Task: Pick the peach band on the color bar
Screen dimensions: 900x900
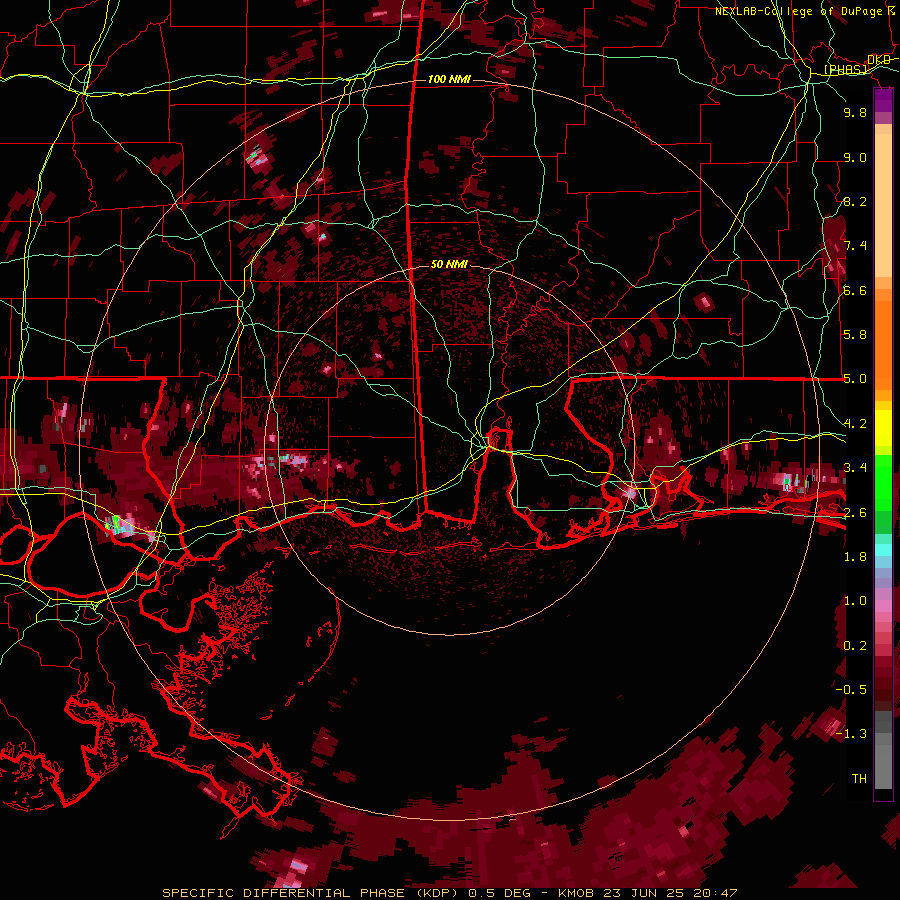Action: 883,207
